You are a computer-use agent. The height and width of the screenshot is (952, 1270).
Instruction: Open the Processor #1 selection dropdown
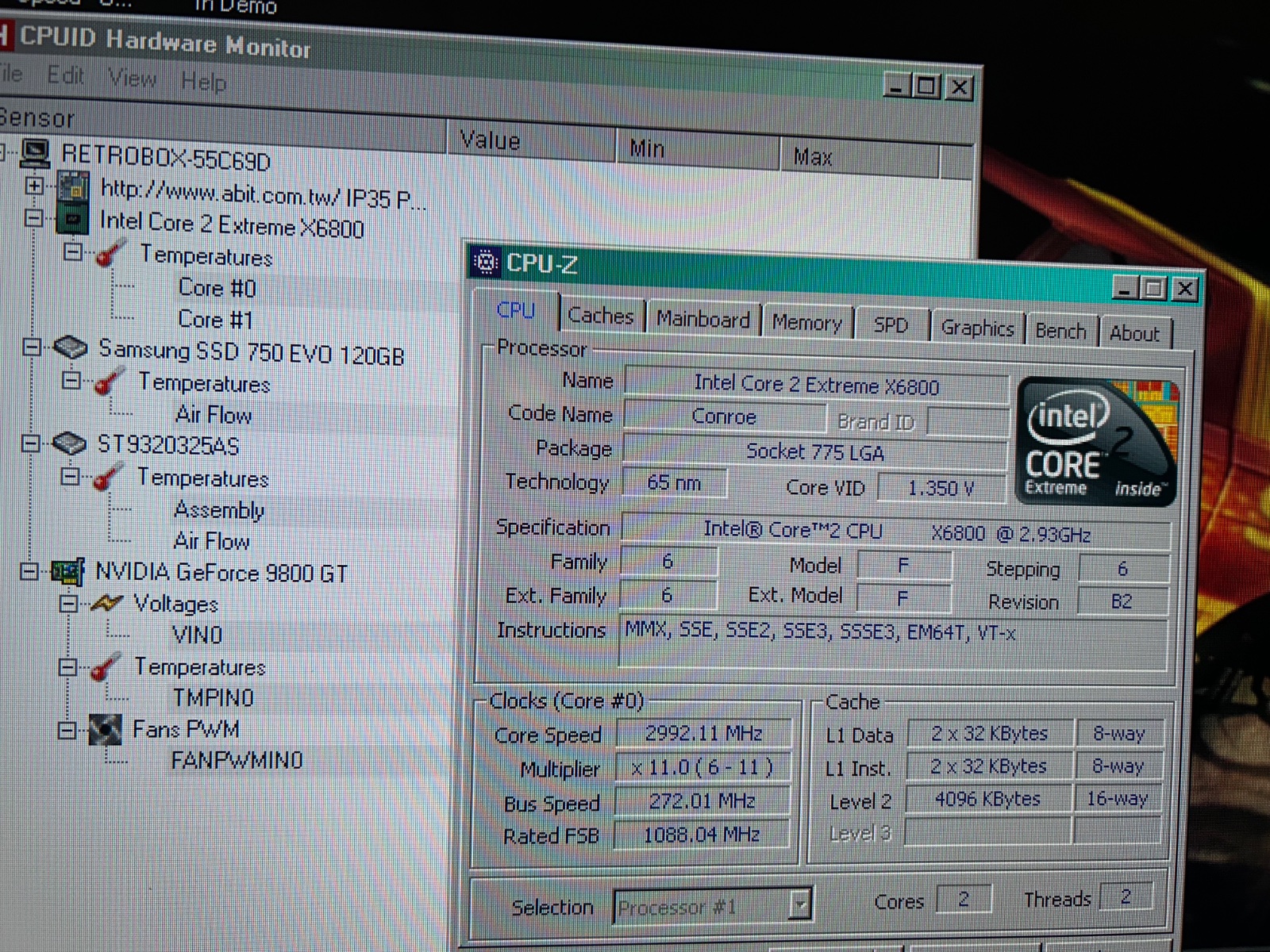tap(800, 904)
